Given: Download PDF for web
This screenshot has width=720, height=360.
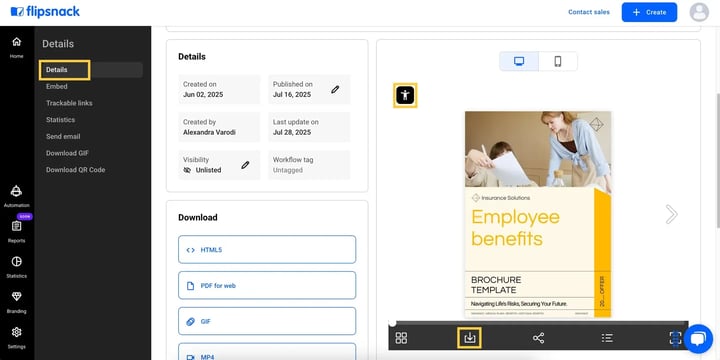Looking at the screenshot, I should coord(267,285).
